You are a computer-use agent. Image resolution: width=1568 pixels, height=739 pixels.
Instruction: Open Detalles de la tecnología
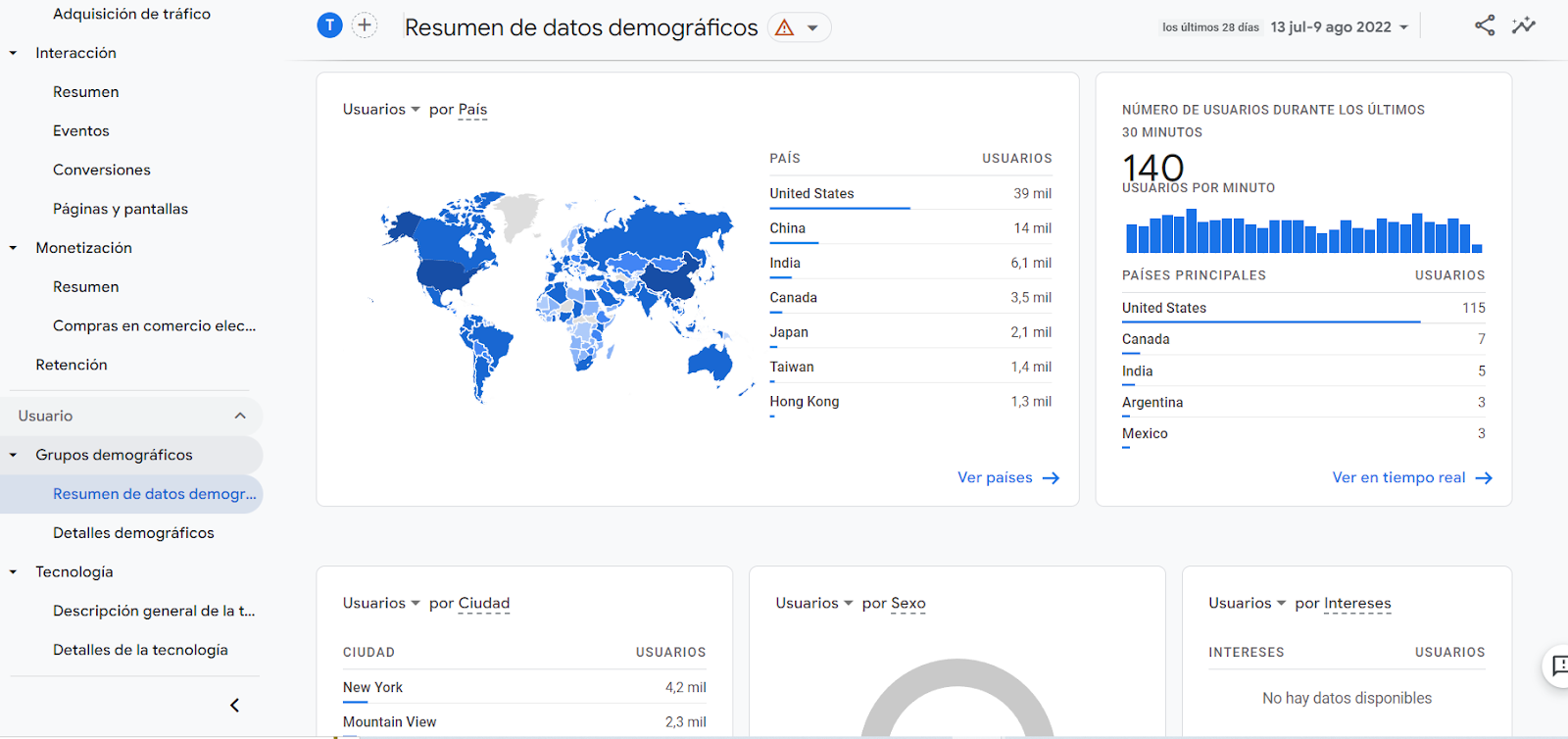[140, 650]
